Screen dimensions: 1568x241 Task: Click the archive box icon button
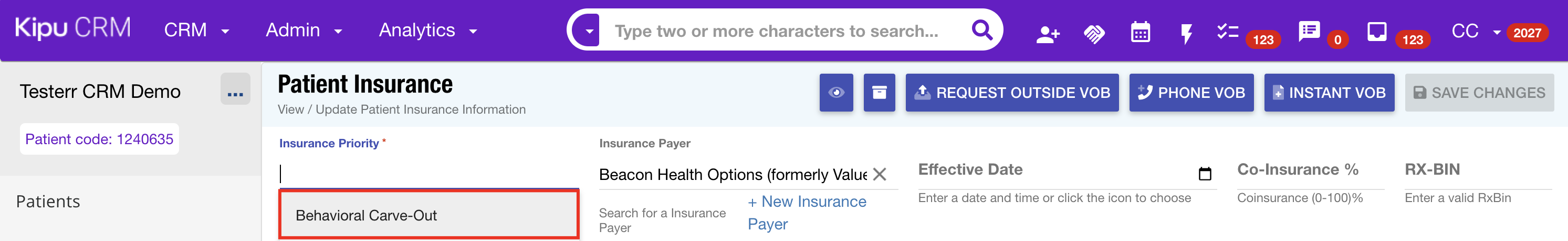(879, 93)
